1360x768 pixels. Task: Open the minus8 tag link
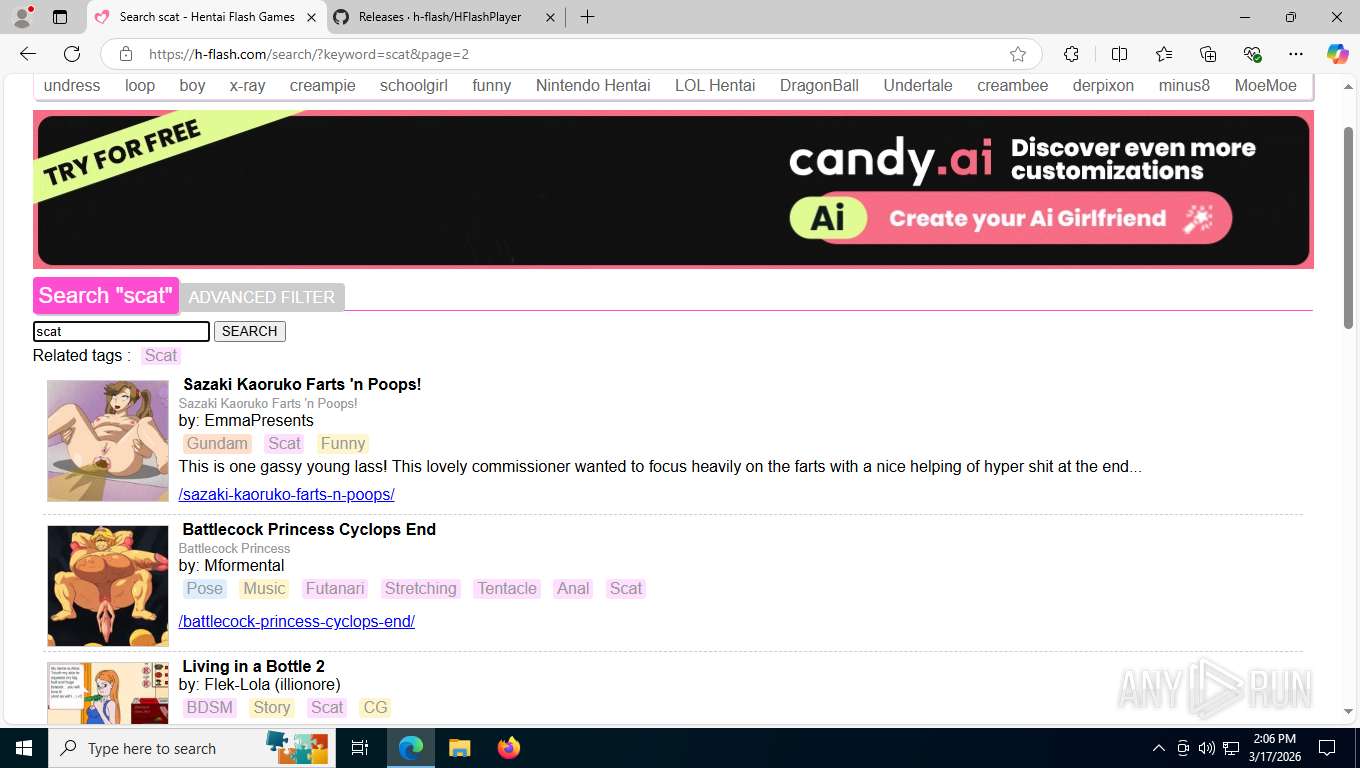pos(1184,86)
